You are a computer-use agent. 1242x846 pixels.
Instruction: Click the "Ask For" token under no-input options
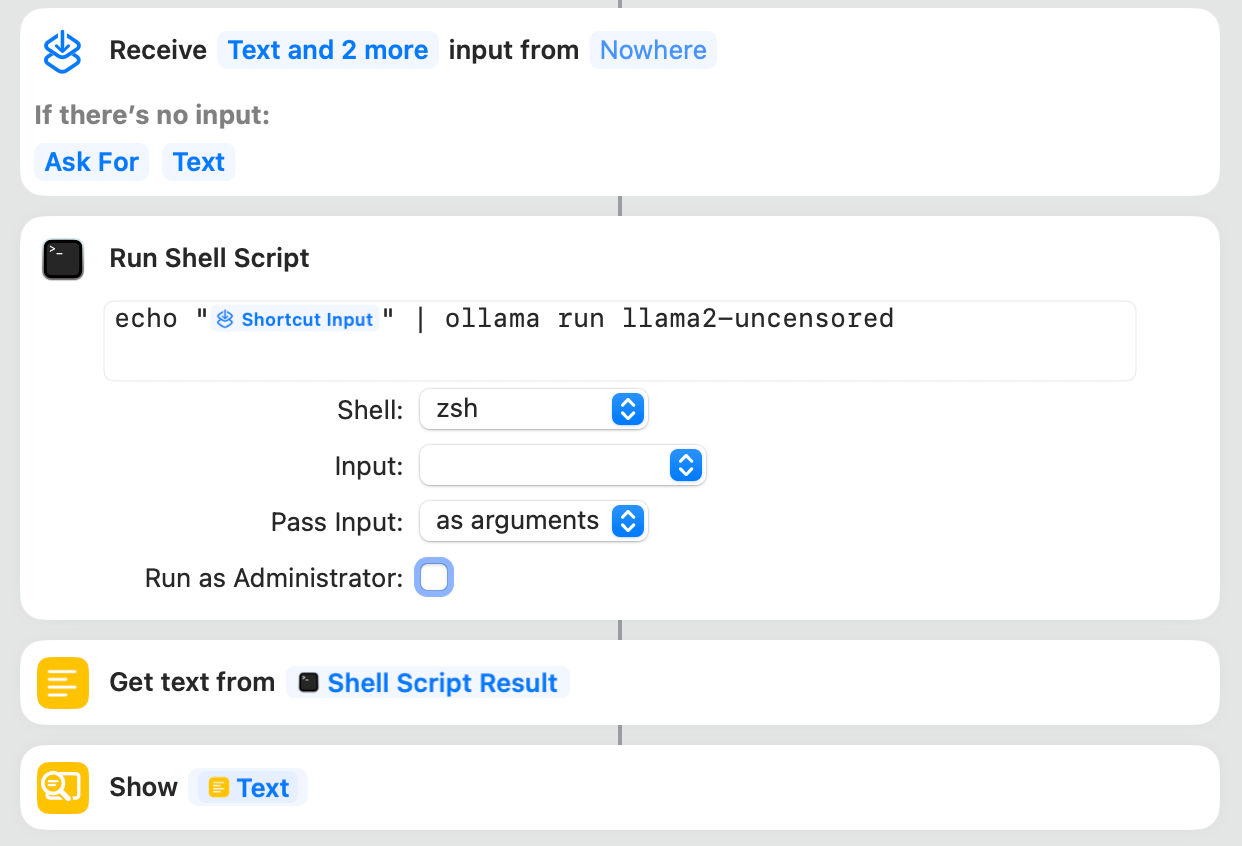click(x=91, y=161)
